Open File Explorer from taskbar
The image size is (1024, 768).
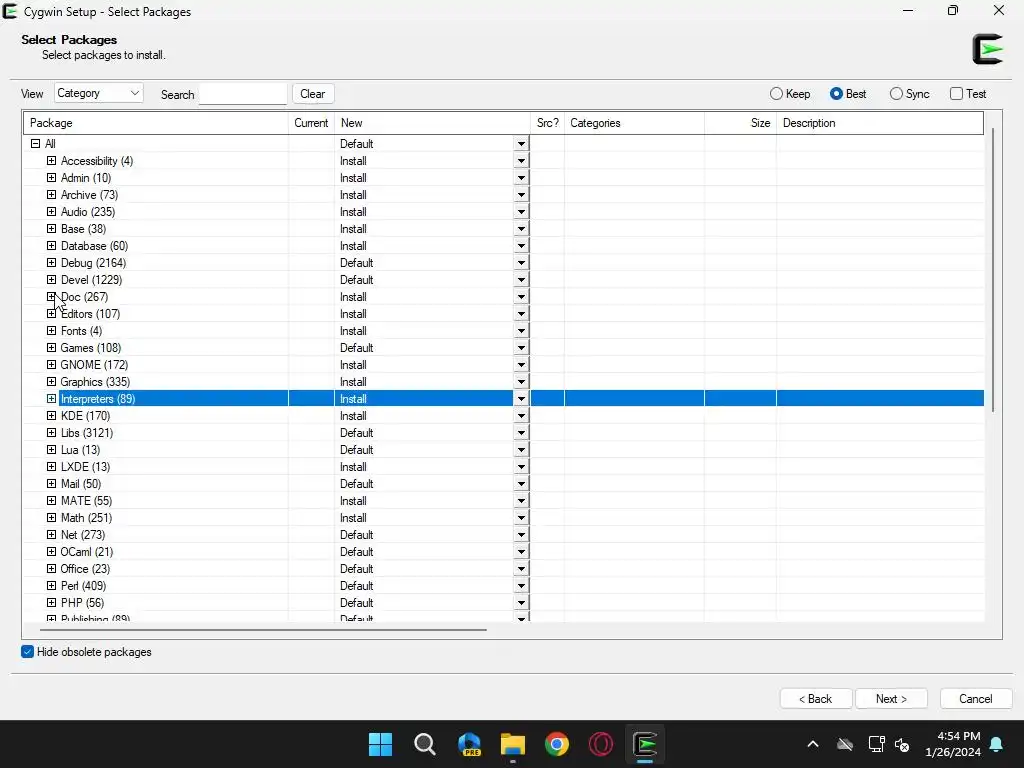(513, 744)
